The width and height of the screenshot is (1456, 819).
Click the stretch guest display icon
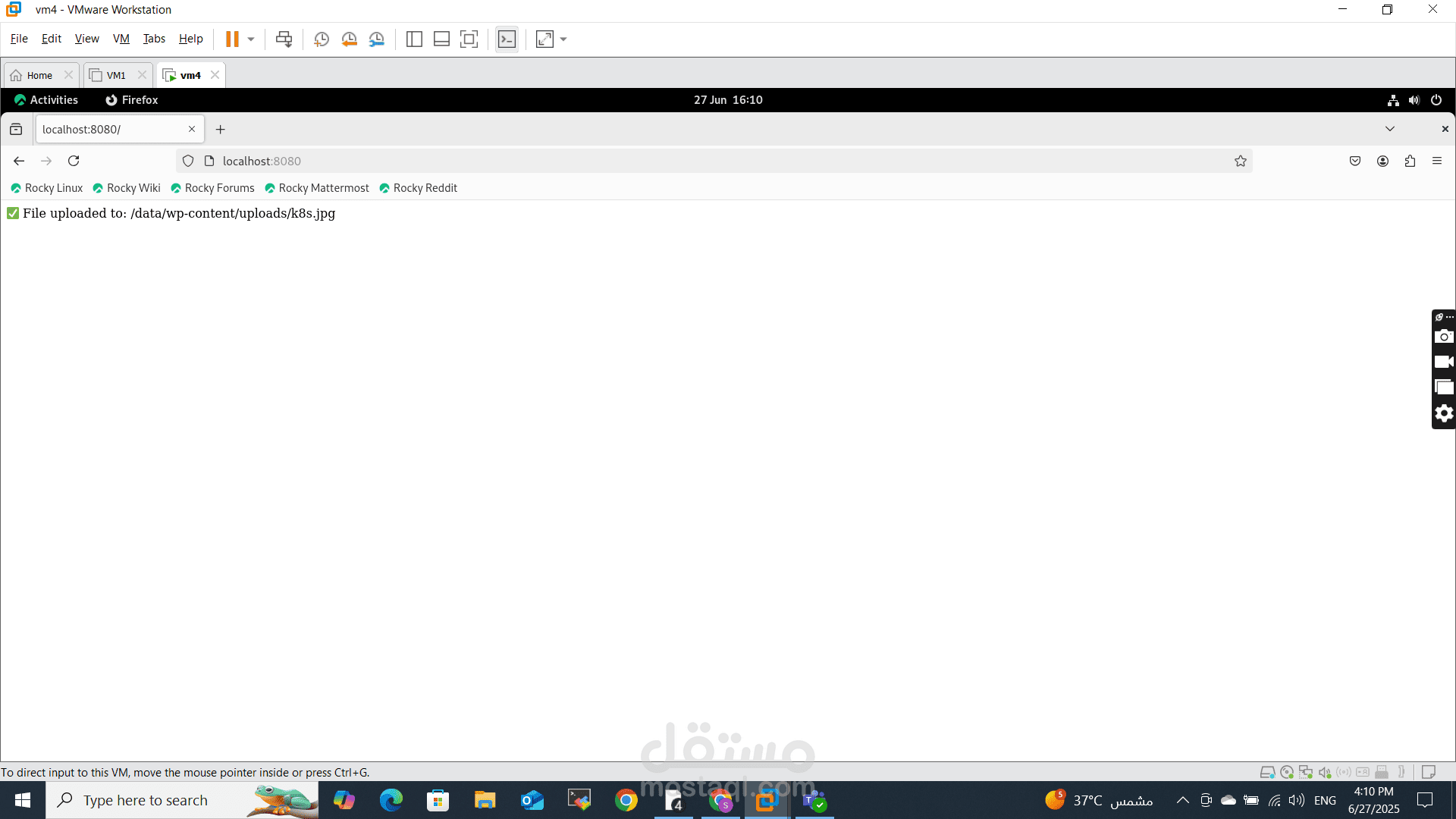[544, 39]
